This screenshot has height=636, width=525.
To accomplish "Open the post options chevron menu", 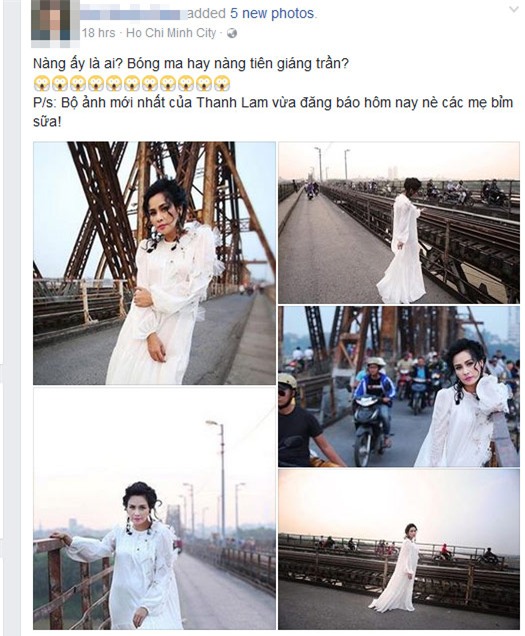I will coord(514,9).
